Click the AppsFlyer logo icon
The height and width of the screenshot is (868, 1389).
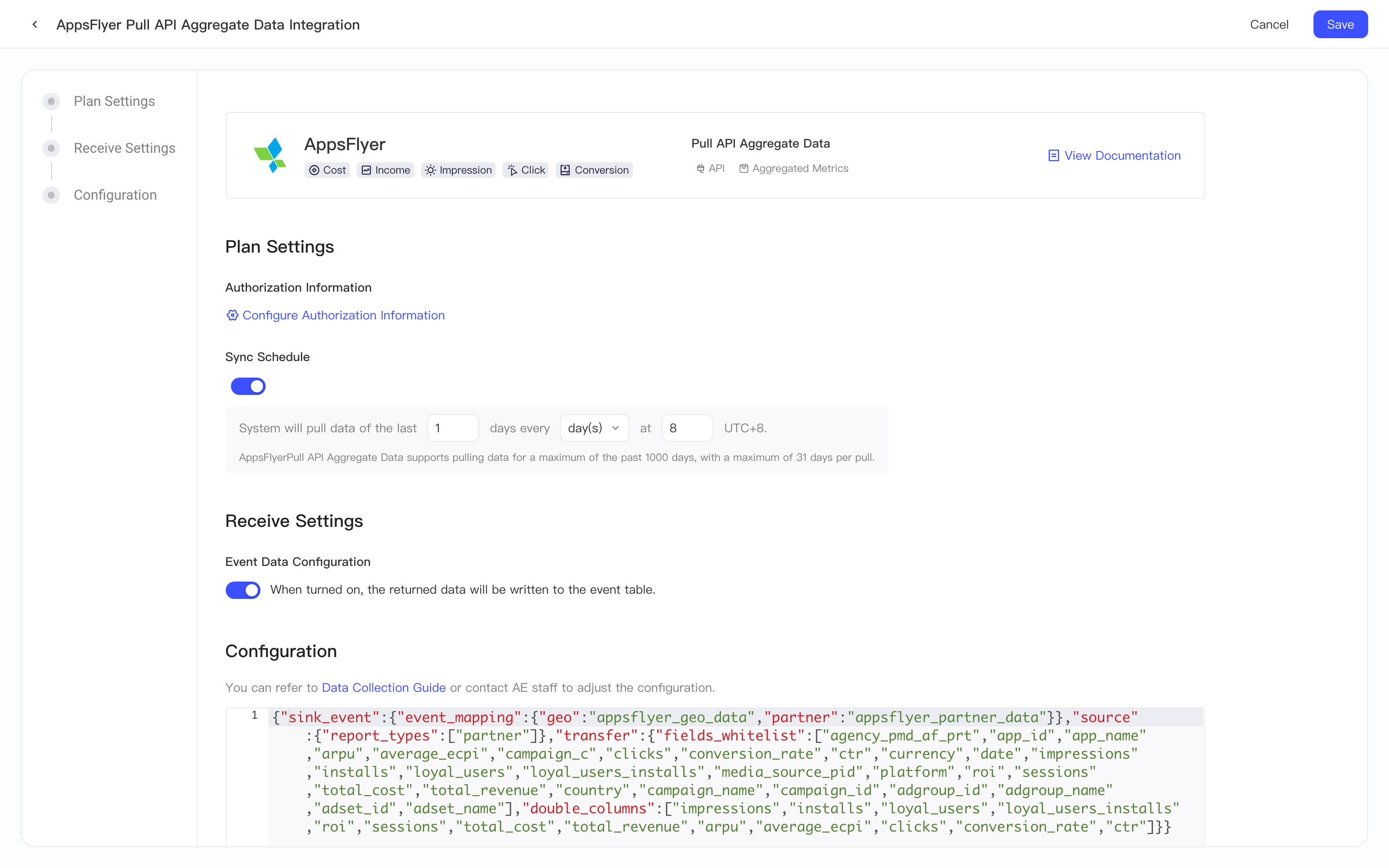tap(270, 155)
